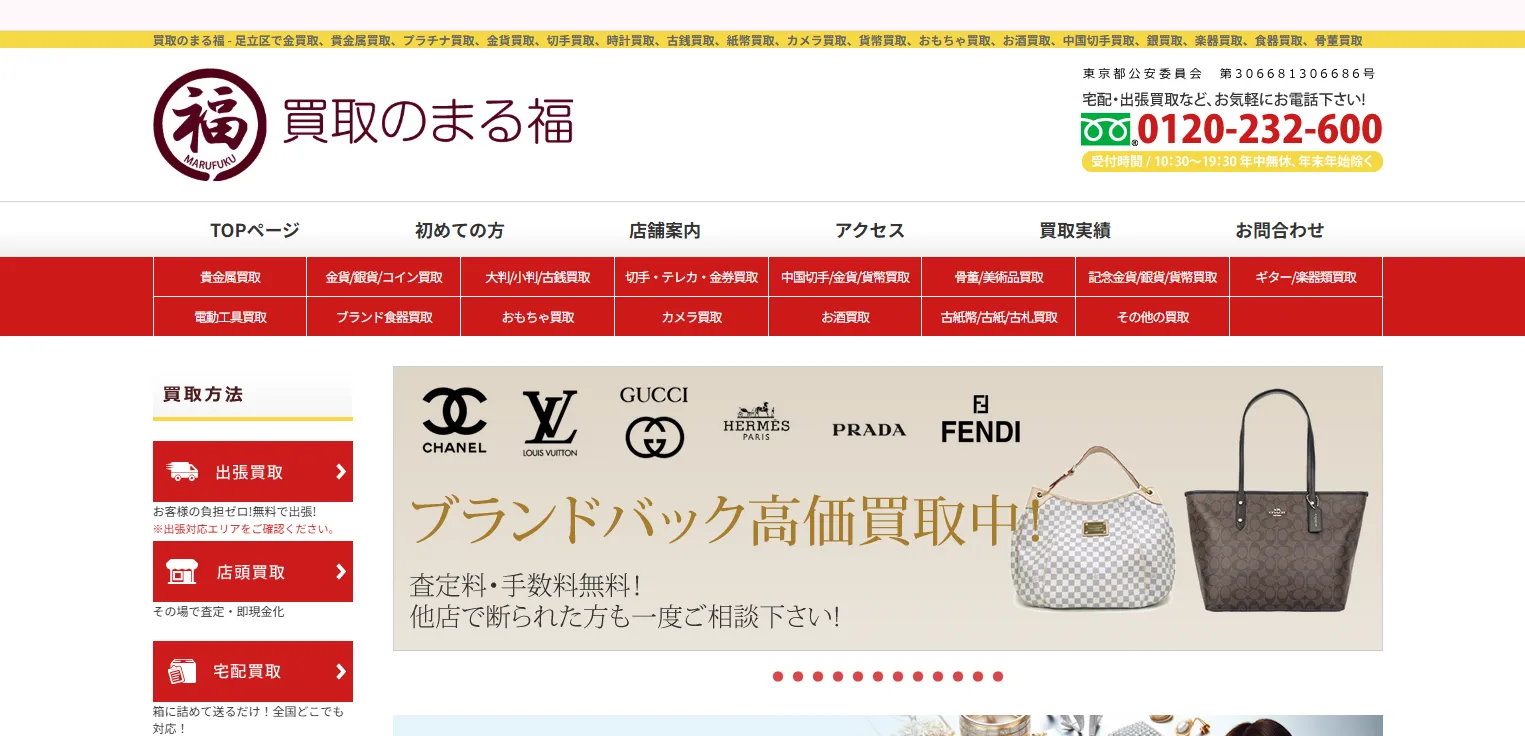
Task: Click the Chanel logo in the banner
Action: click(x=454, y=421)
